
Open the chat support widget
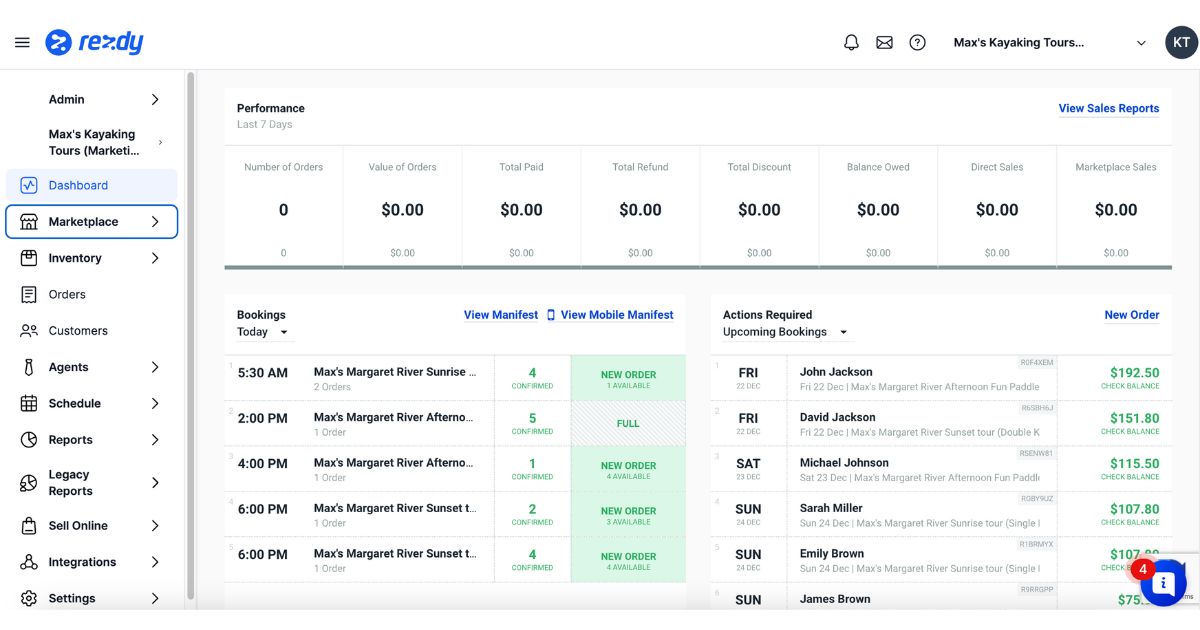point(1163,582)
